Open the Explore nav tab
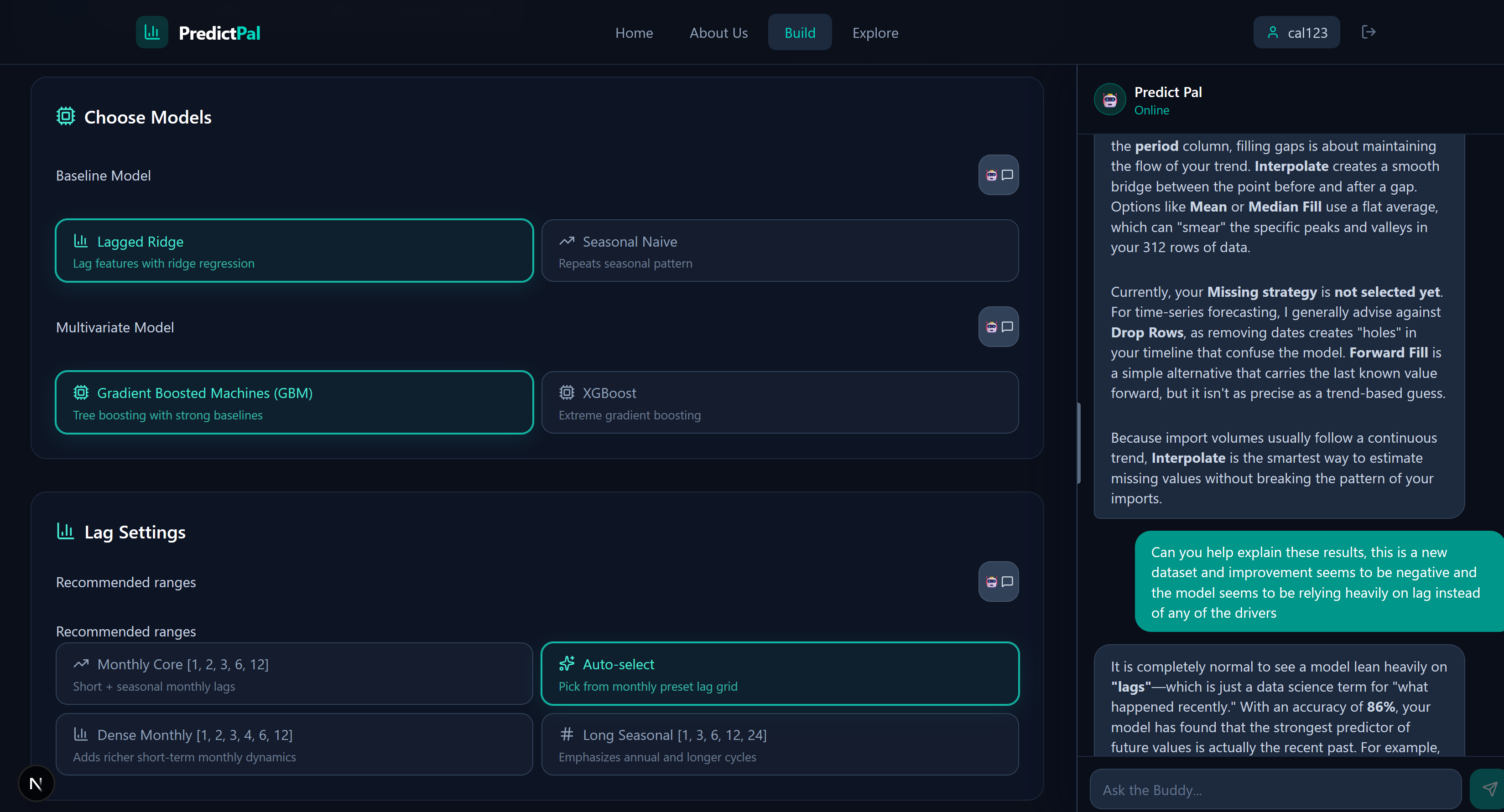This screenshot has width=1504, height=812. point(874,33)
